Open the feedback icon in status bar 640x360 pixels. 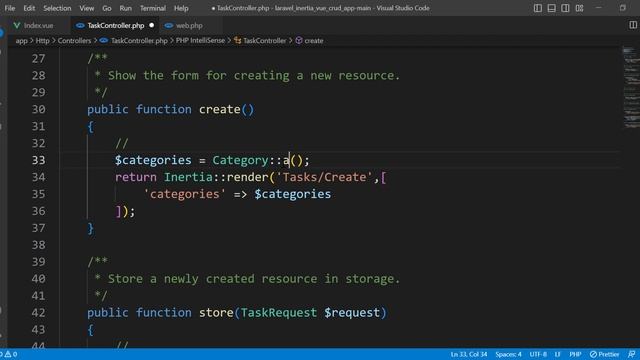pyautogui.click(x=631, y=354)
